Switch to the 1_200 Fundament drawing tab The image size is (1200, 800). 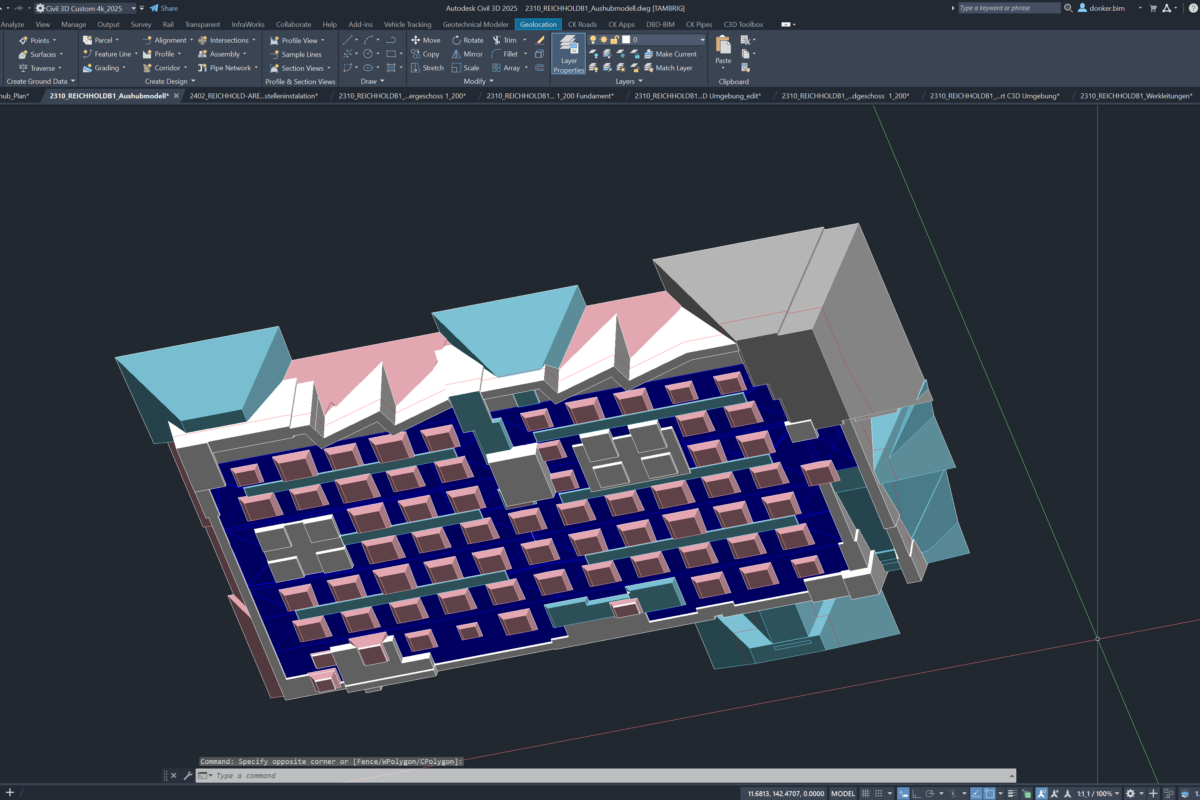(x=552, y=96)
